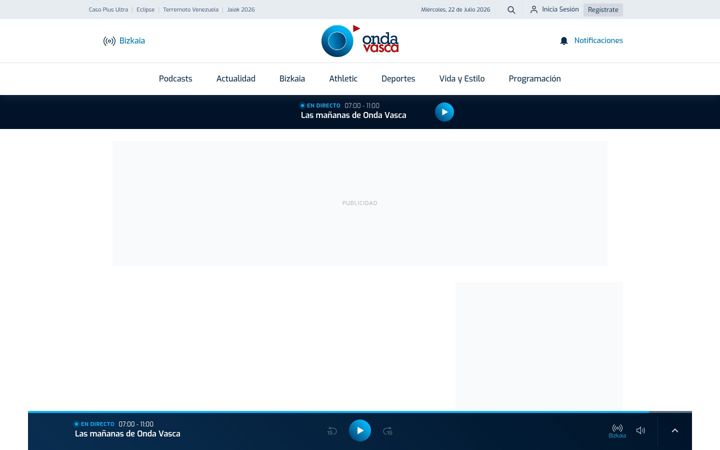
Task: Open the Notificaciones link
Action: (x=598, y=40)
